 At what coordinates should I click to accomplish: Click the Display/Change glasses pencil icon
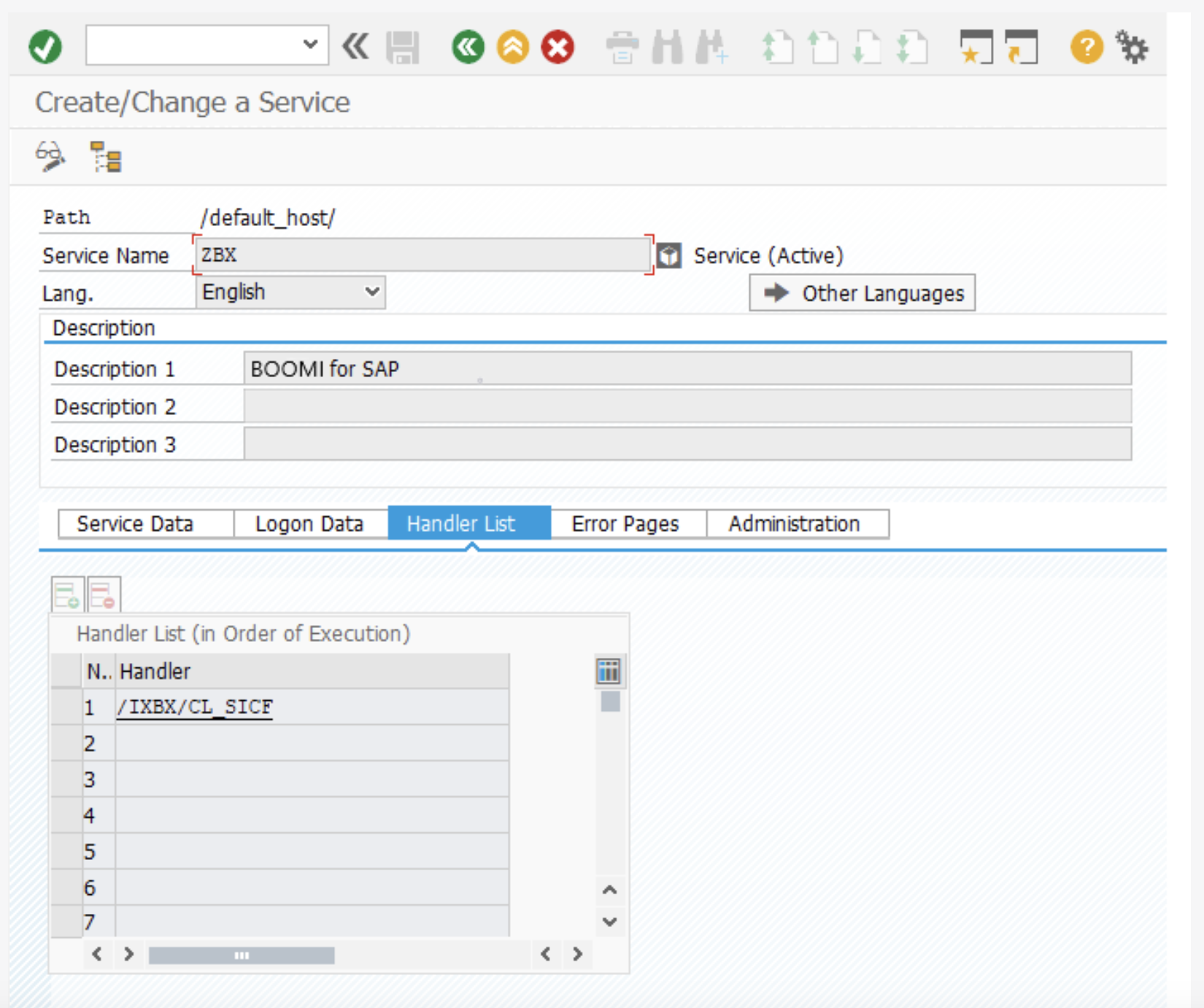click(x=50, y=157)
